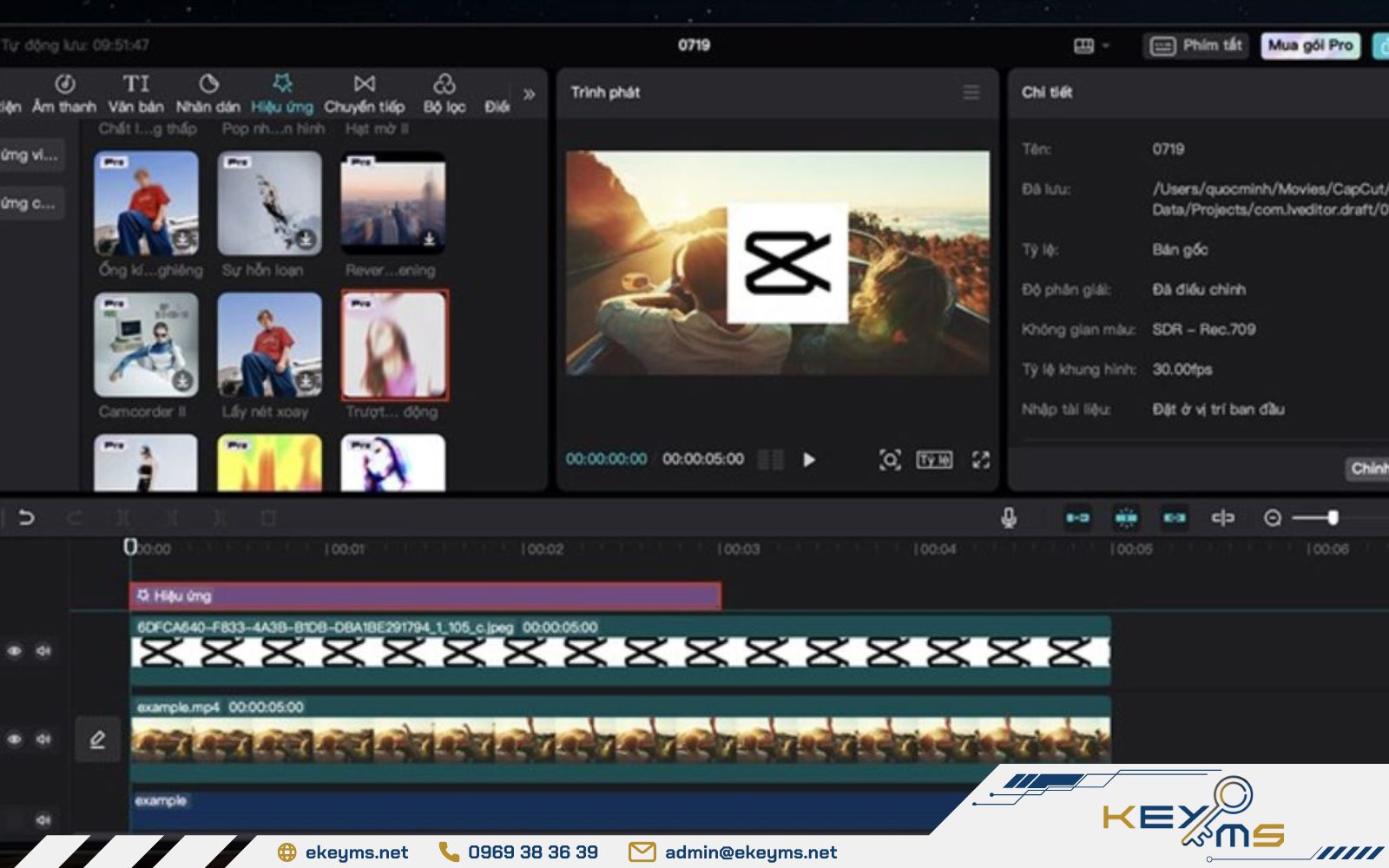Viewport: 1389px width, 868px height.
Task: Select the Trượt... động effect thumbnail
Action: click(394, 345)
